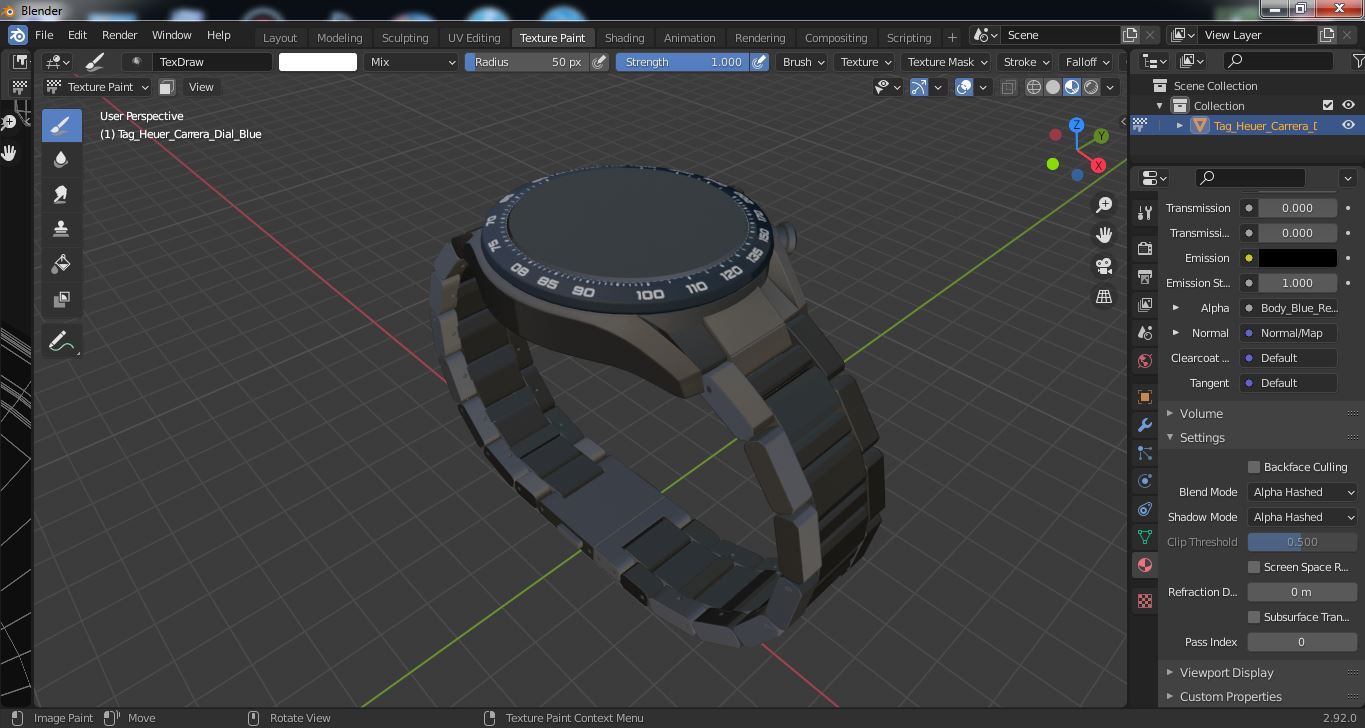Screen dimensions: 1365x728
Task: Select the Mask tool
Action: coord(61,300)
